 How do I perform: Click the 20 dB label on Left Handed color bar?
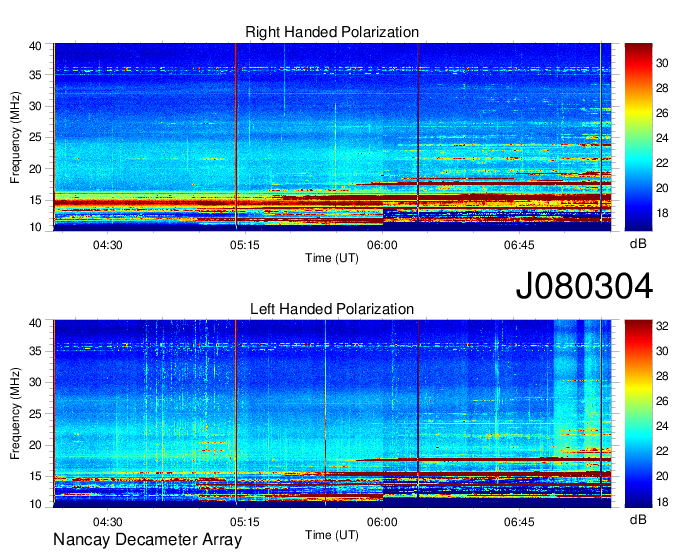(x=662, y=477)
